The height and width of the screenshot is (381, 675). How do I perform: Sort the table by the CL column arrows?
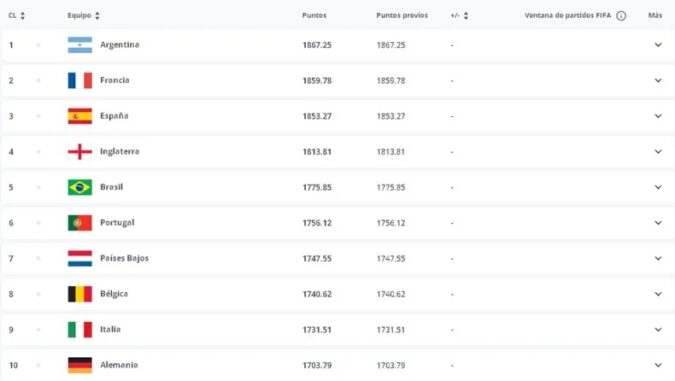click(22, 15)
